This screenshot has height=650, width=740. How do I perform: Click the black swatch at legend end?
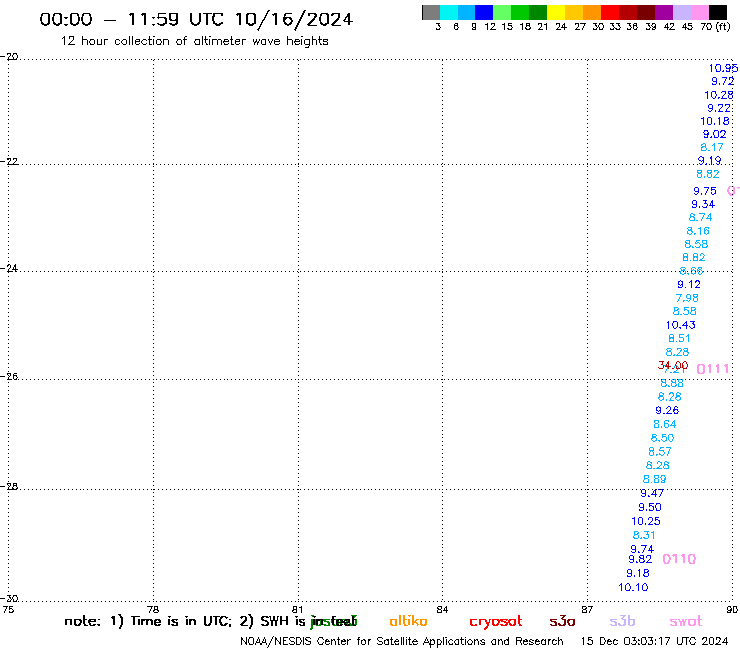point(718,12)
